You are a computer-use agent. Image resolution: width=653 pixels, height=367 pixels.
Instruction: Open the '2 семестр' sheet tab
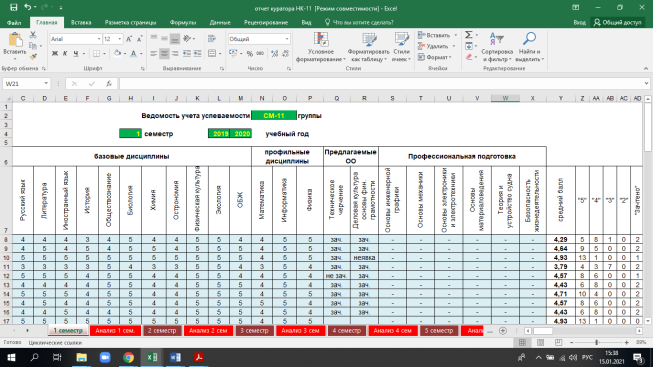[x=162, y=331]
